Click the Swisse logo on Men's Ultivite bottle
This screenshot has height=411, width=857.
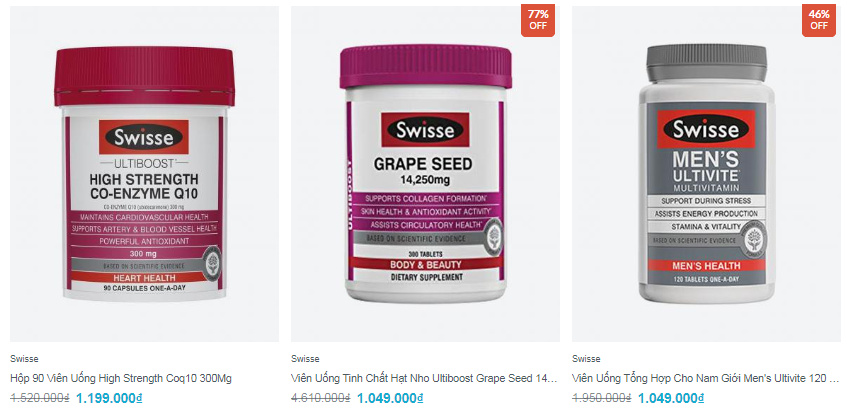click(x=706, y=130)
